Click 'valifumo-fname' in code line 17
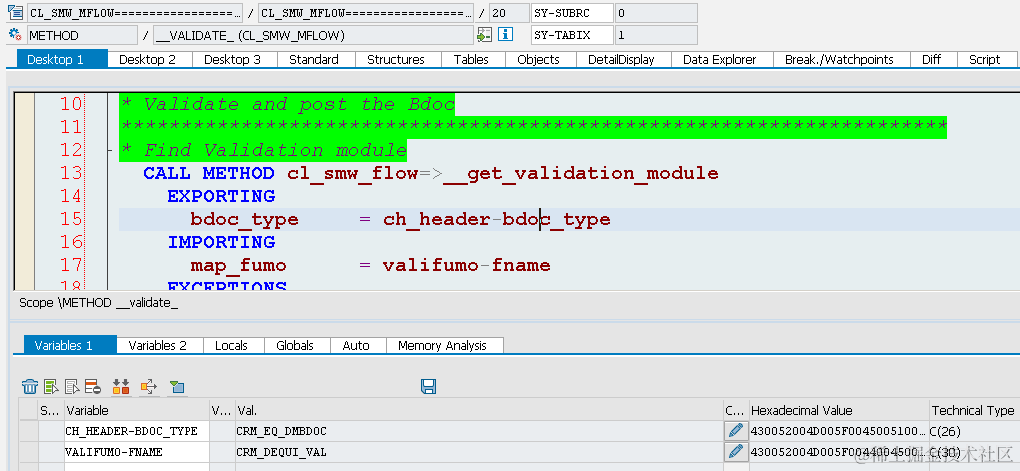This screenshot has width=1020, height=471. tap(466, 265)
